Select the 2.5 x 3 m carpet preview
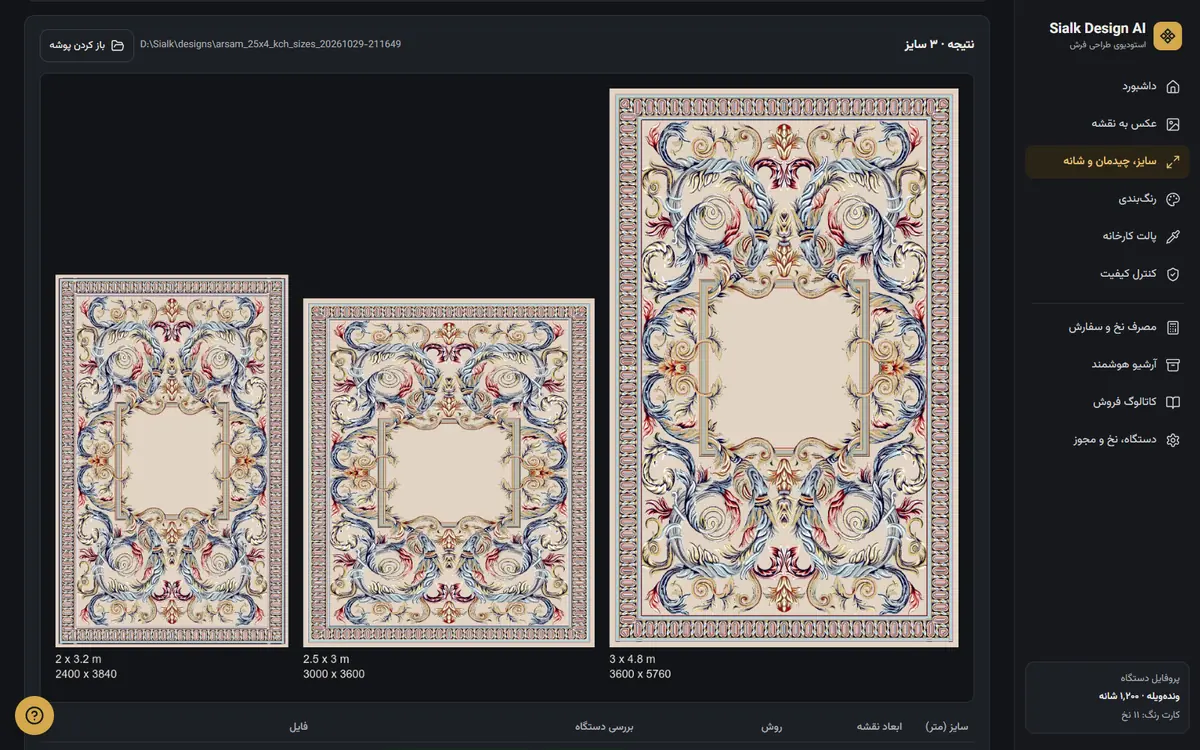The image size is (1200, 750). [449, 473]
